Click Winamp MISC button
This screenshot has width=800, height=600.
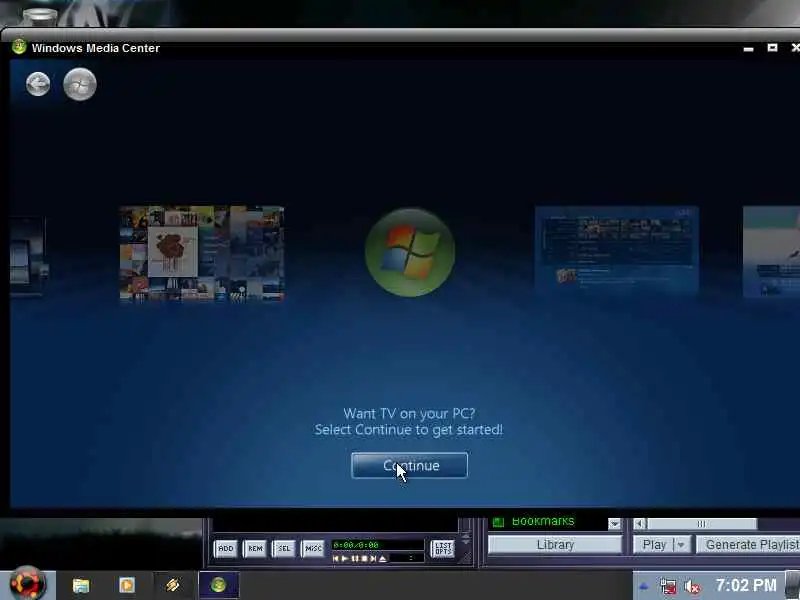click(x=313, y=548)
